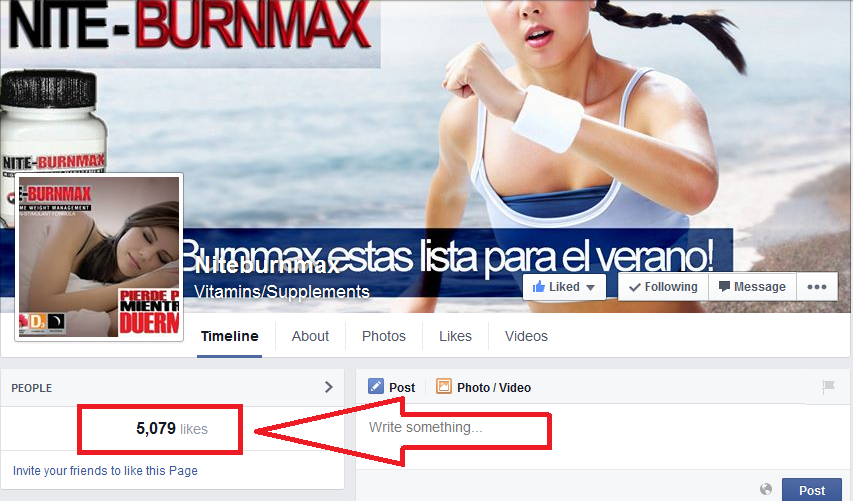853x501 pixels.
Task: Open the Liked dropdown button
Action: 564,287
